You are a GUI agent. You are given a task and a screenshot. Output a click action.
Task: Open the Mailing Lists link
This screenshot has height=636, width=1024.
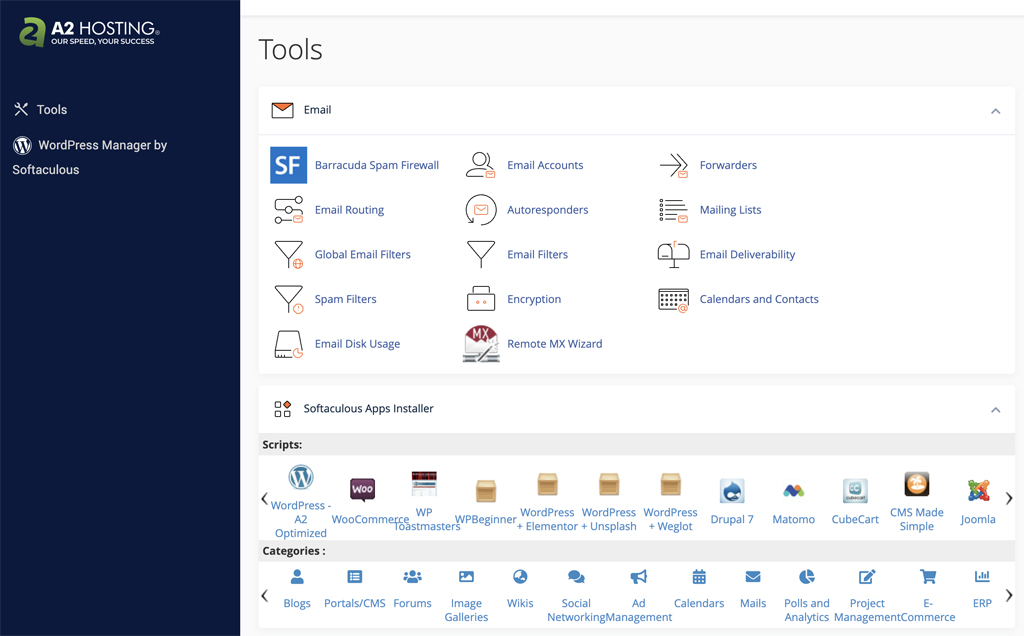pos(731,210)
